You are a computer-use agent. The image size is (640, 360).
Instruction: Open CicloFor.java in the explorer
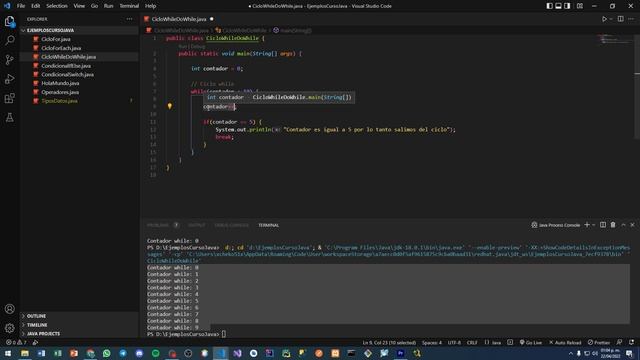pos(56,39)
